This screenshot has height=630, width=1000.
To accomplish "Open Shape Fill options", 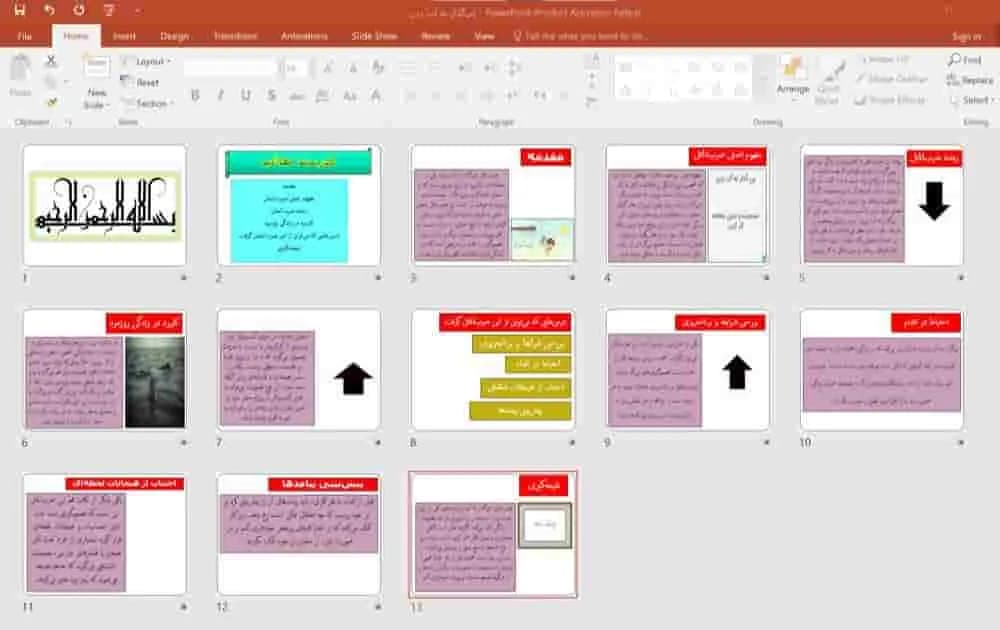I will click(x=884, y=59).
